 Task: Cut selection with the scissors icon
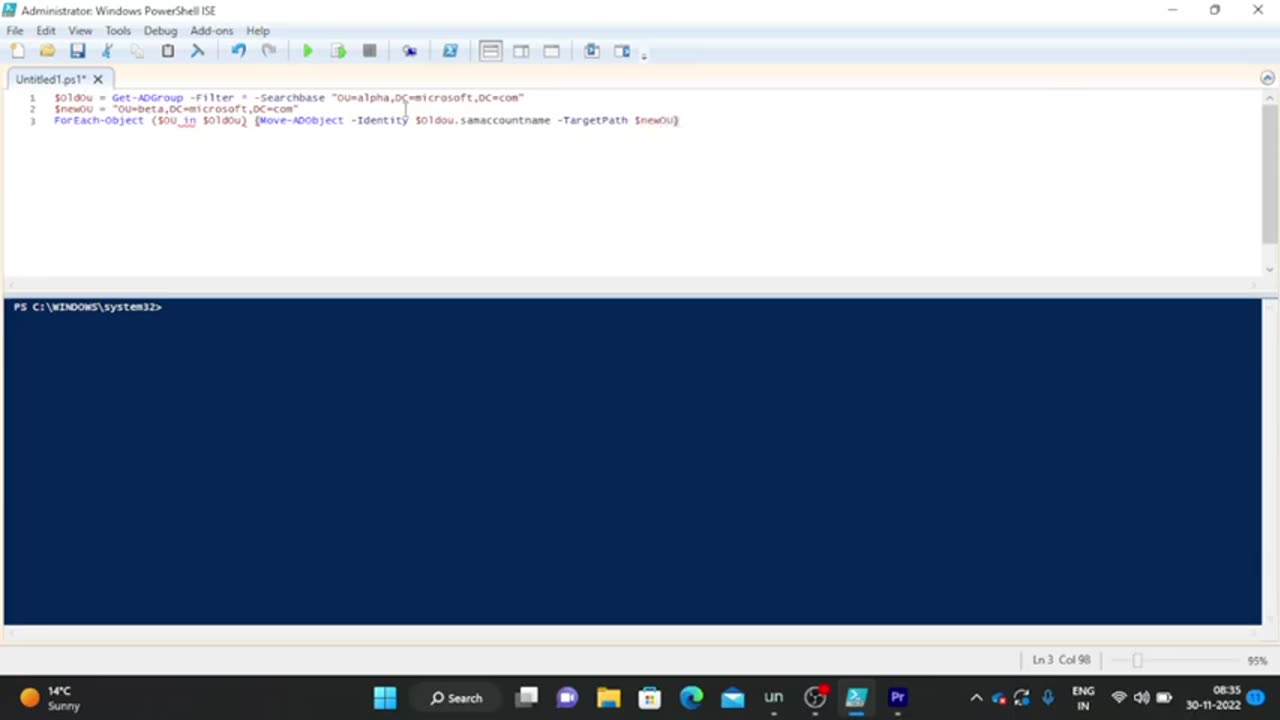107,51
